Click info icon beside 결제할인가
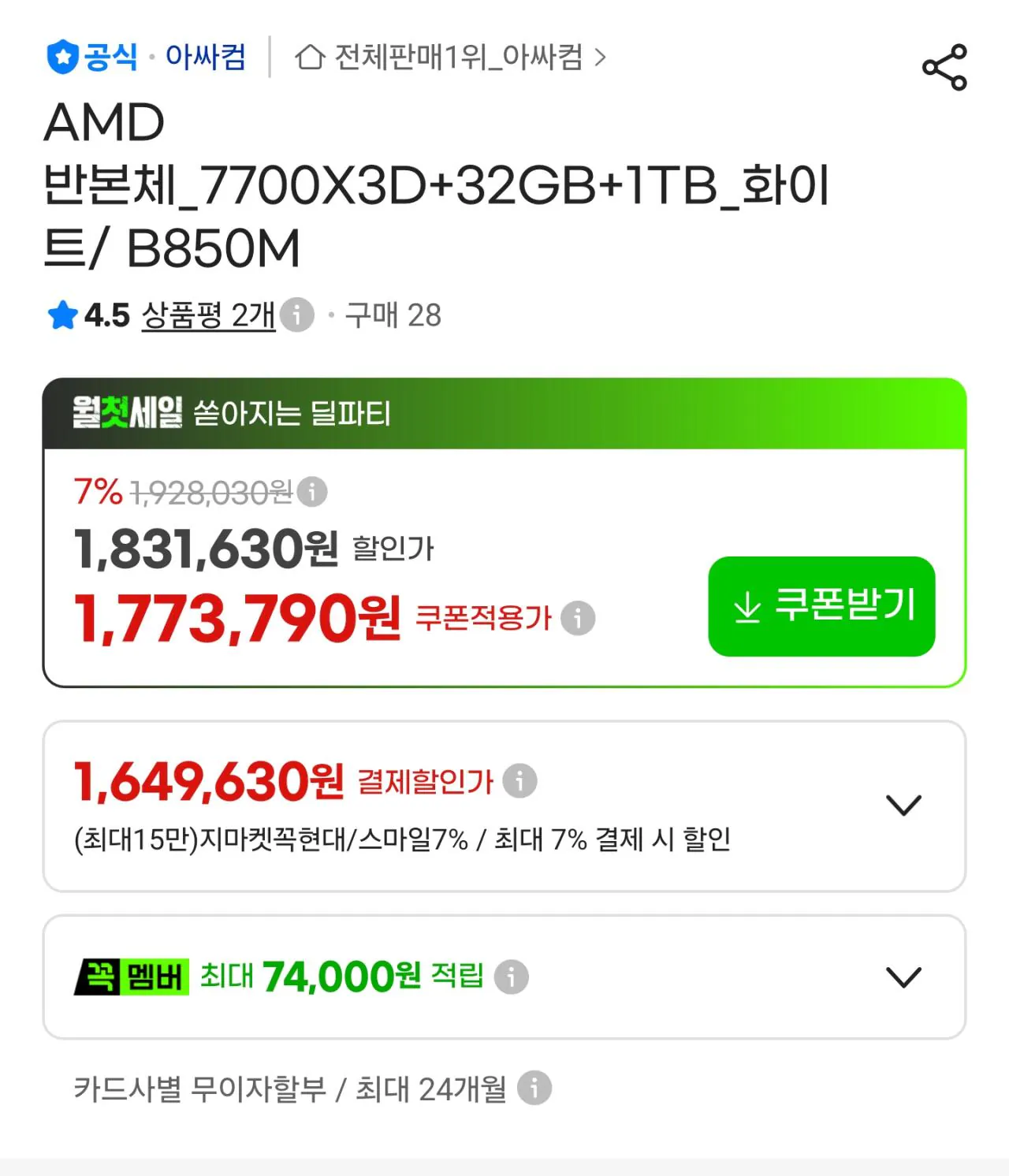 pos(520,781)
